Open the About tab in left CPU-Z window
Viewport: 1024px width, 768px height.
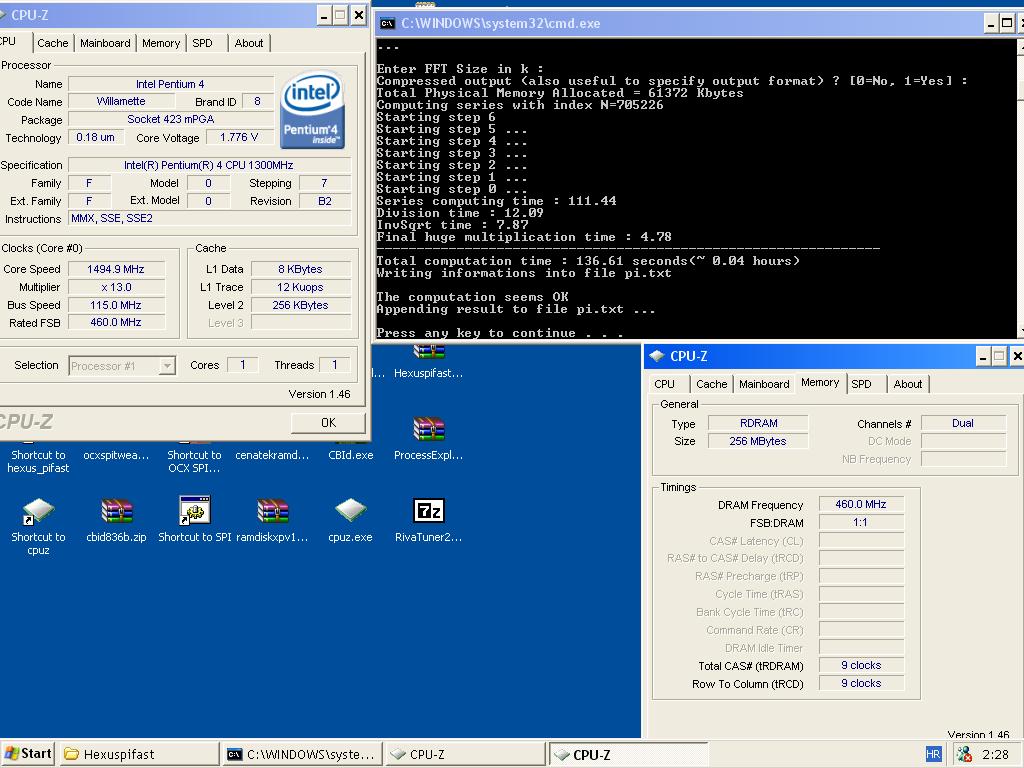(249, 43)
